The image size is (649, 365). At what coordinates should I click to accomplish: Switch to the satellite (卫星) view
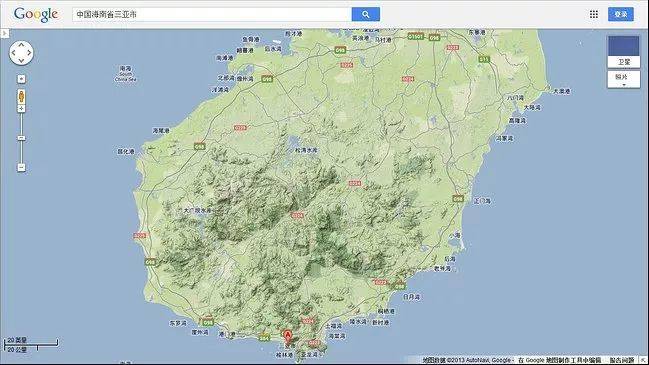pyautogui.click(x=623, y=51)
